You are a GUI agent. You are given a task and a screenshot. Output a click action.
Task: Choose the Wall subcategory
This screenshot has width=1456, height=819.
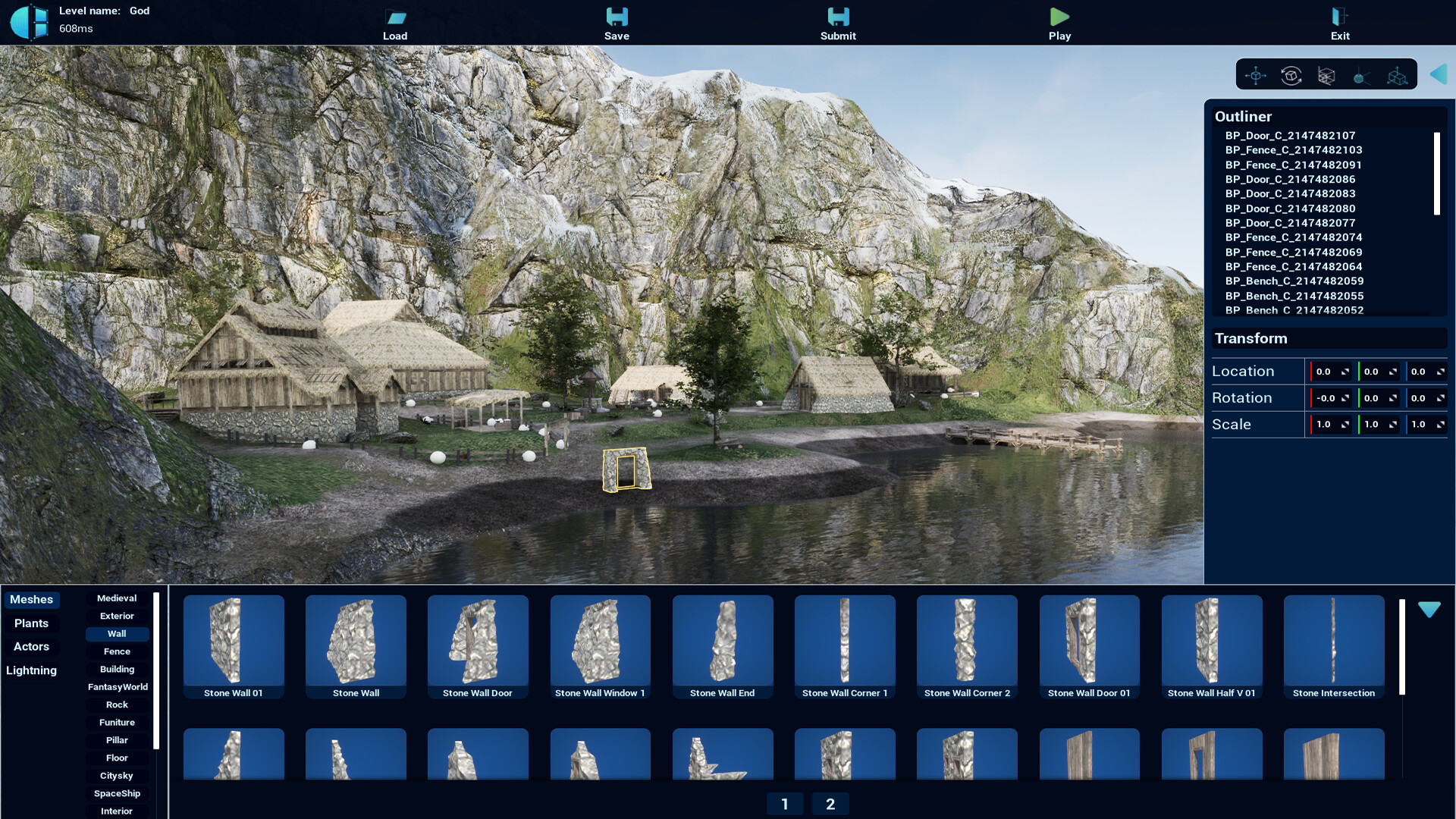pos(117,634)
